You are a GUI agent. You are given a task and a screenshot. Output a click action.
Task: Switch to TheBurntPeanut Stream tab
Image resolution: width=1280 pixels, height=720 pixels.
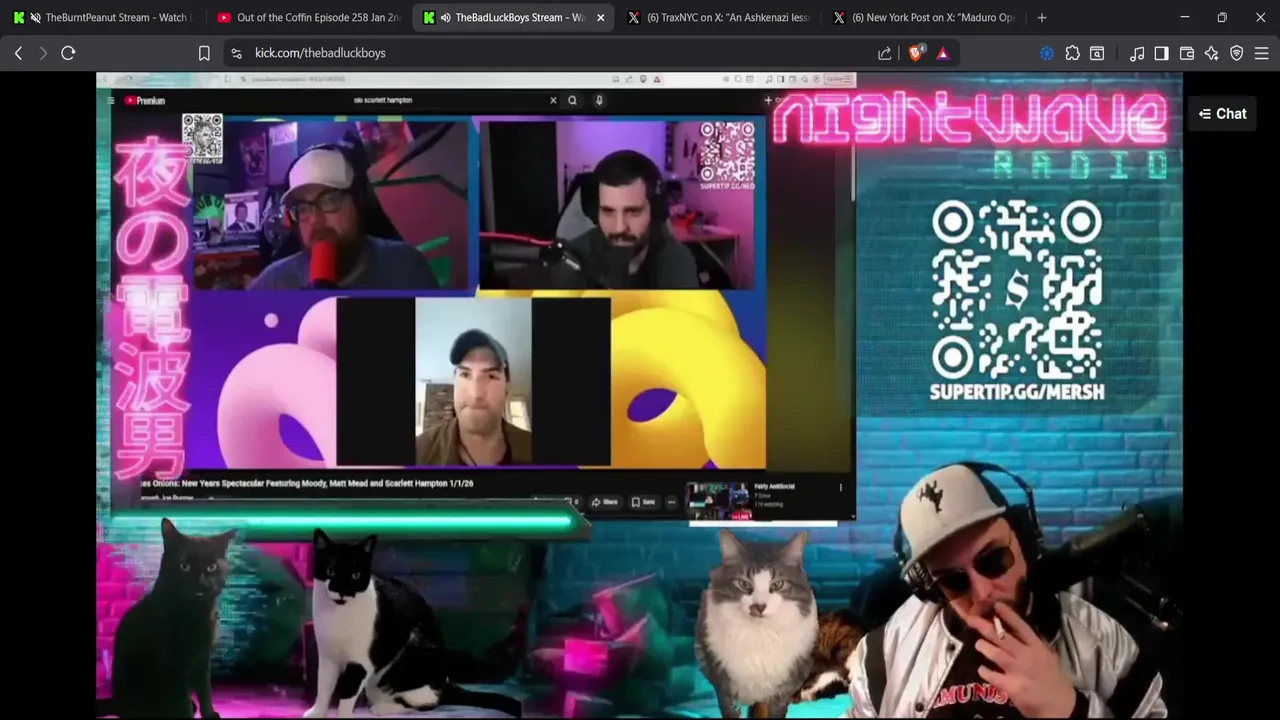(105, 17)
